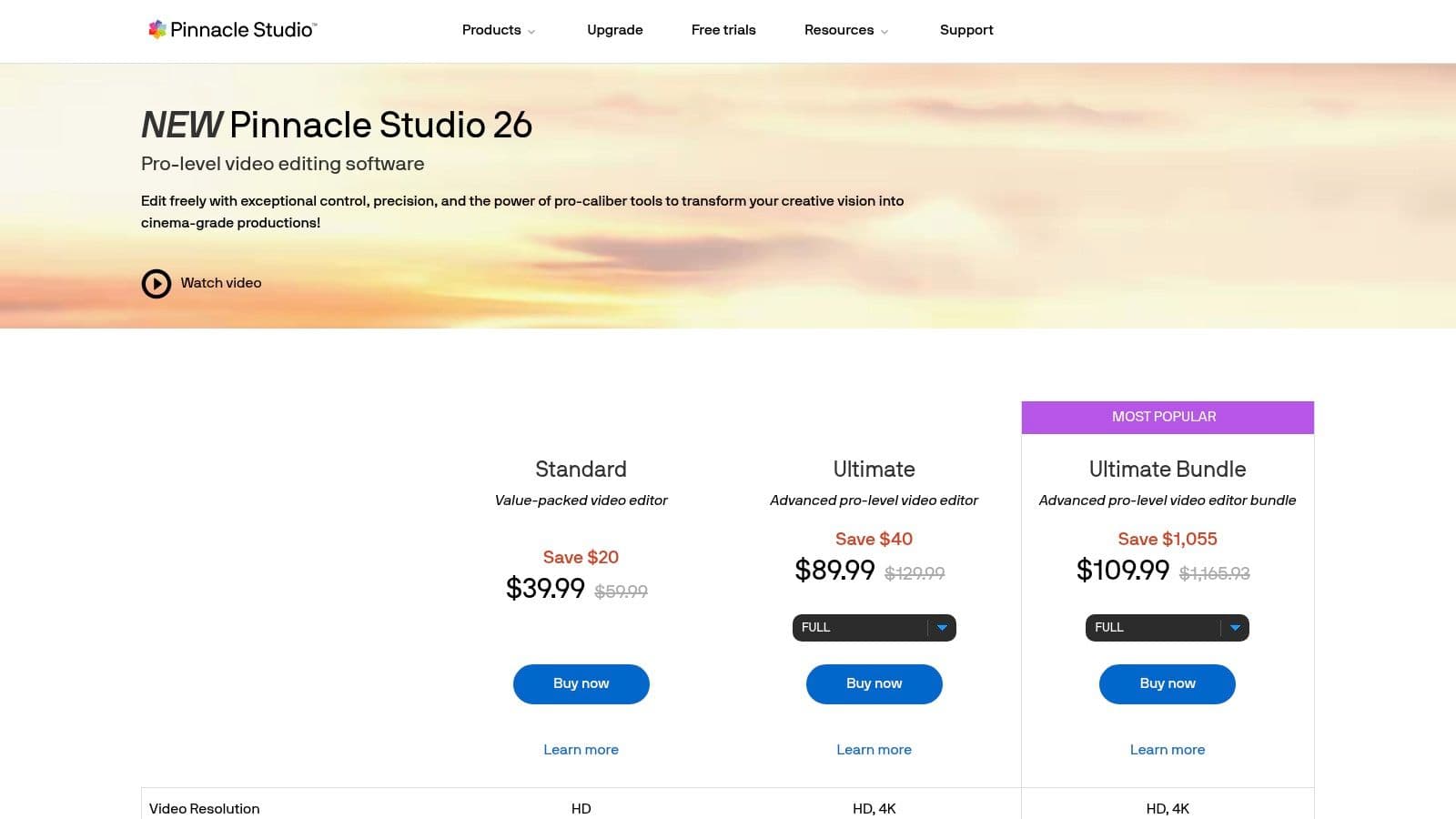
Task: Learn more about Ultimate edition
Action: coord(875,750)
